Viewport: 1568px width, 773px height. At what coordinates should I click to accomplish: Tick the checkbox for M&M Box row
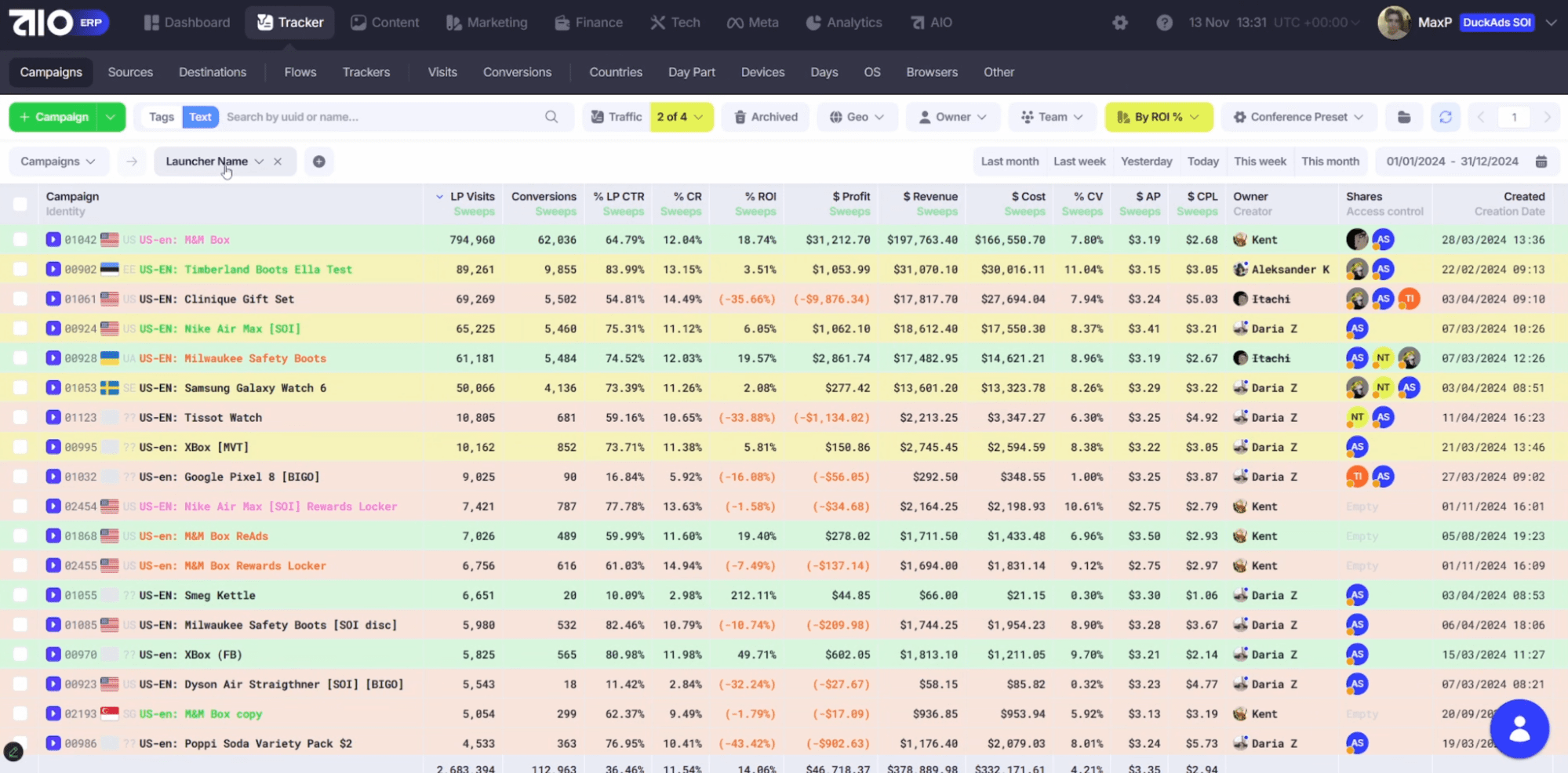tap(20, 240)
